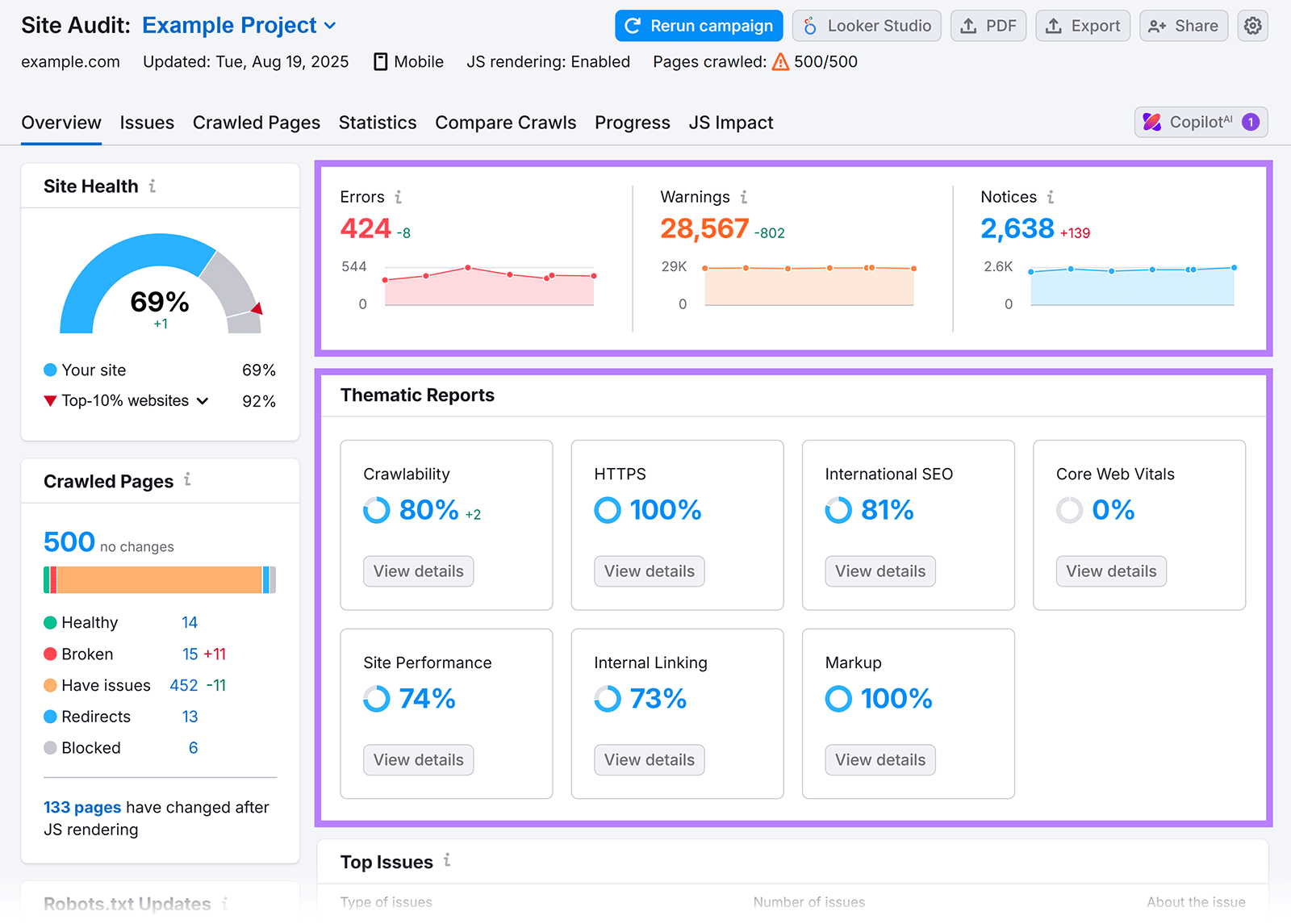Click the Rerun campaign button
Viewport: 1291px width, 924px height.
tap(698, 25)
